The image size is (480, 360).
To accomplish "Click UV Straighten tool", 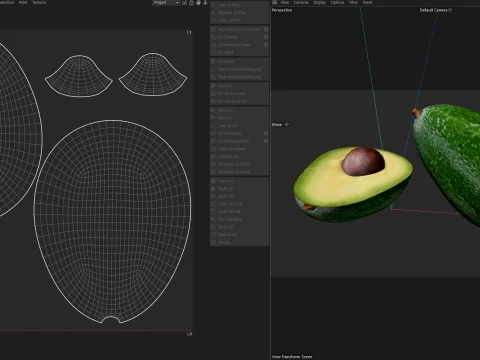I will pos(237,133).
